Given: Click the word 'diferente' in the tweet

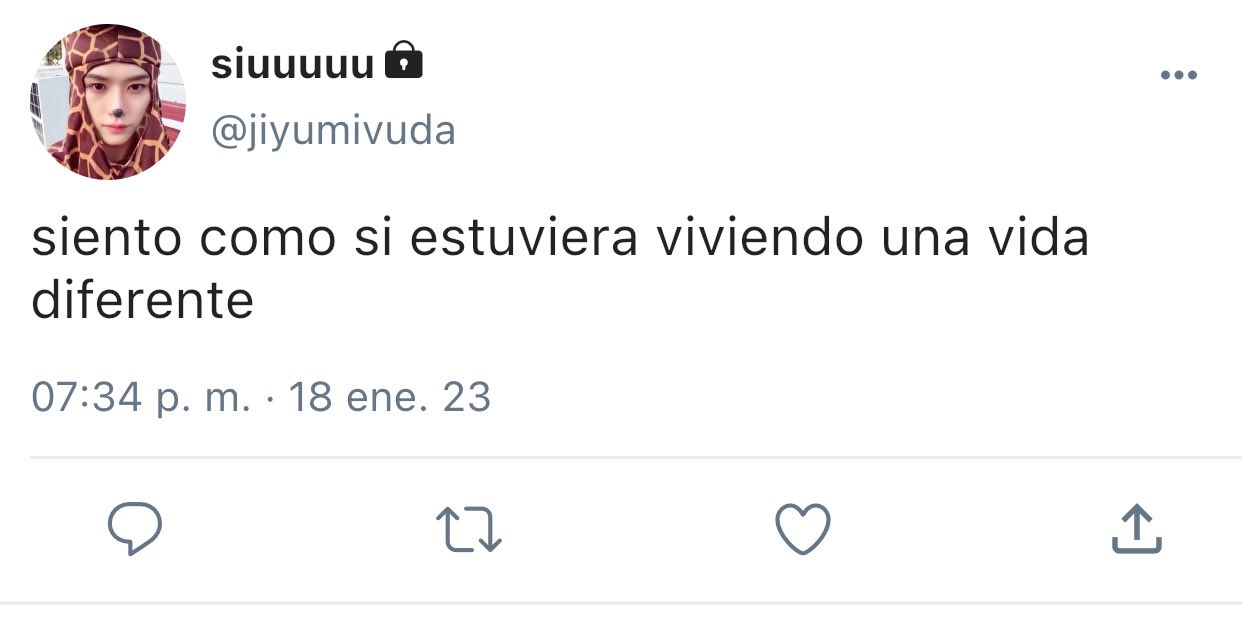Looking at the screenshot, I should 142,300.
